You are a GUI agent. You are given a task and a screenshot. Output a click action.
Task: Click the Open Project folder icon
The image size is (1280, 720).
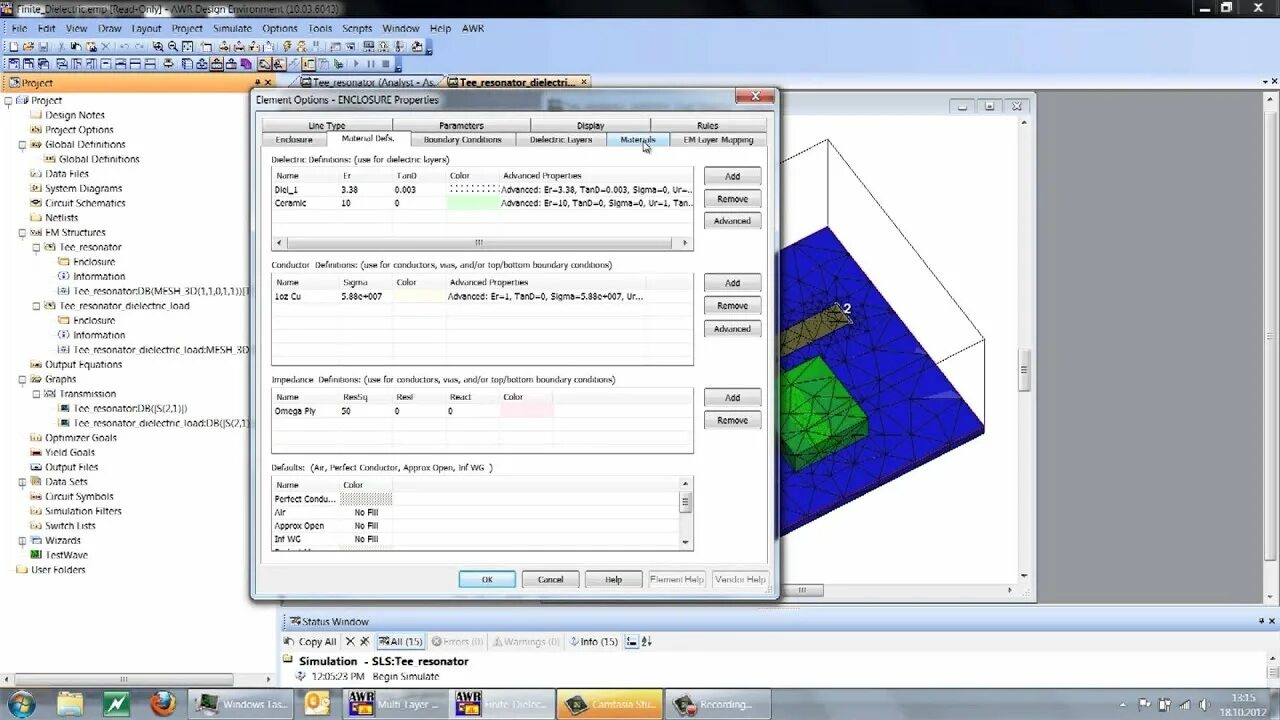(x=29, y=47)
